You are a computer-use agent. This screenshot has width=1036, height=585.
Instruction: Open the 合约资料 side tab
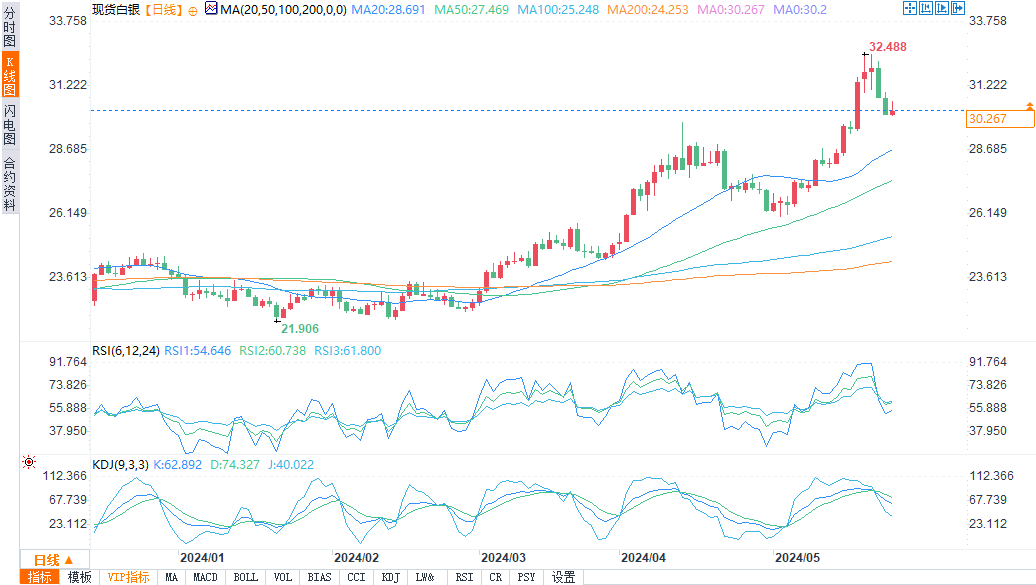click(9, 184)
